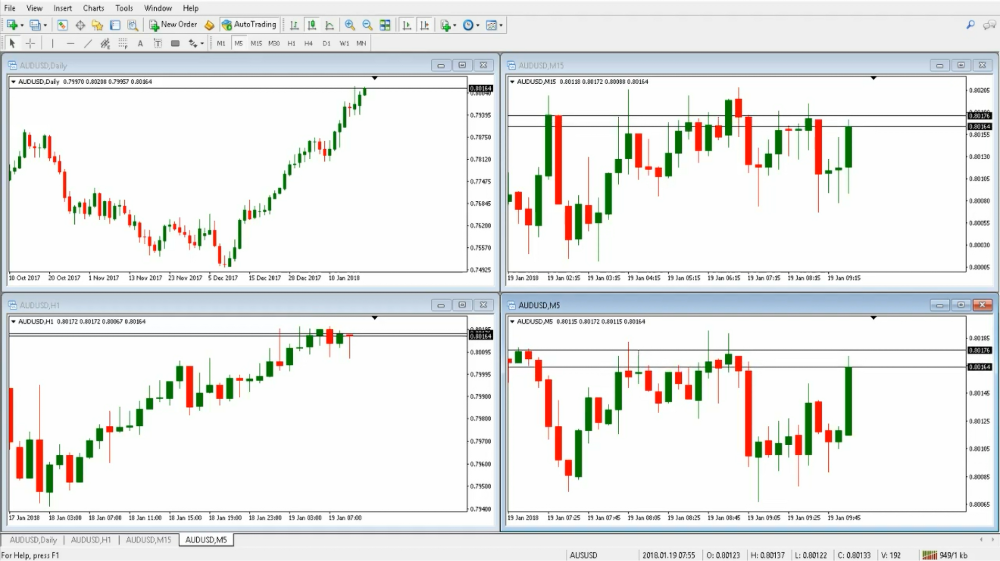This screenshot has height=561, width=1000.
Task: Expand the Indicators dropdown arrow
Action: point(455,26)
